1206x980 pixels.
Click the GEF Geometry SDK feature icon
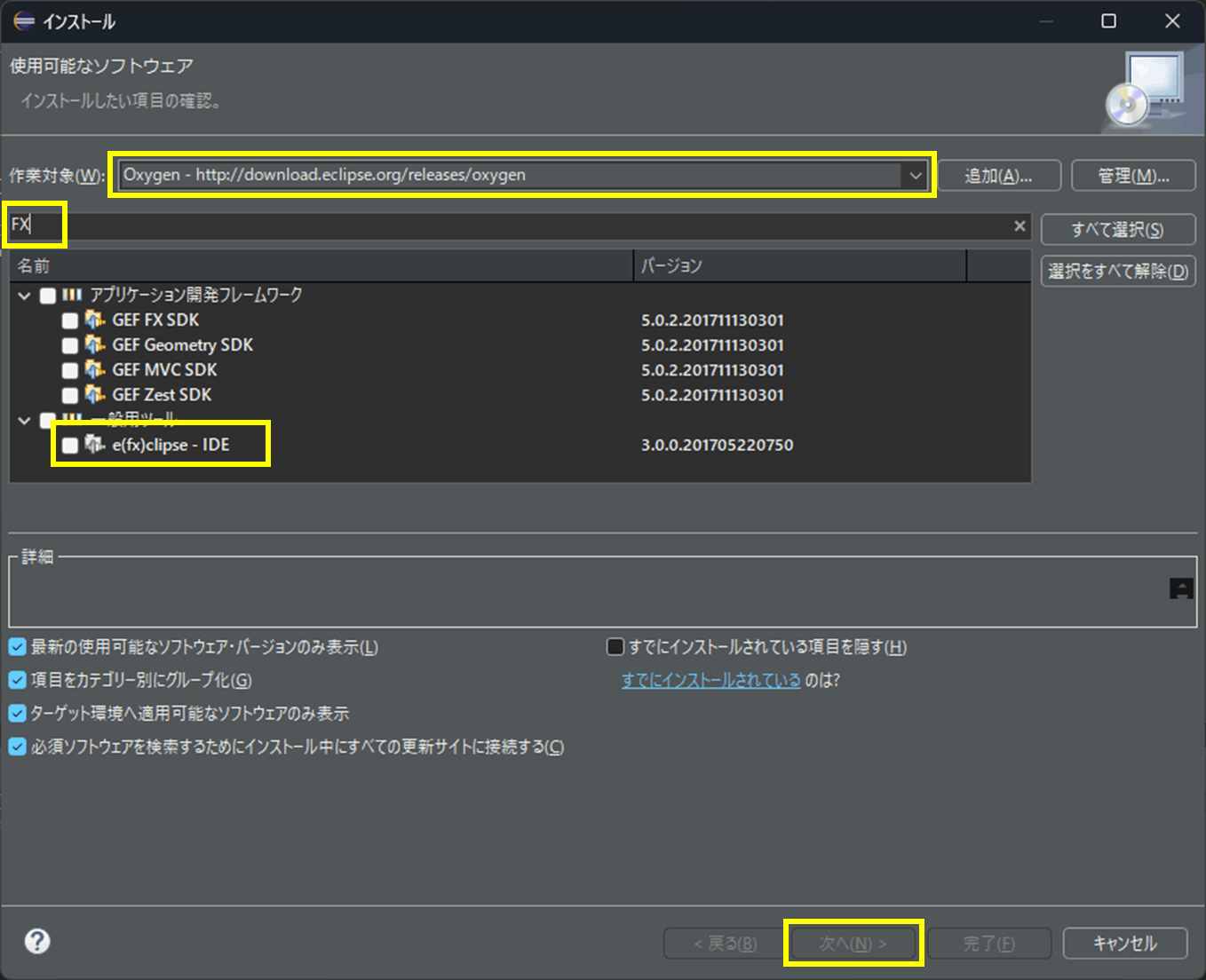(x=95, y=344)
